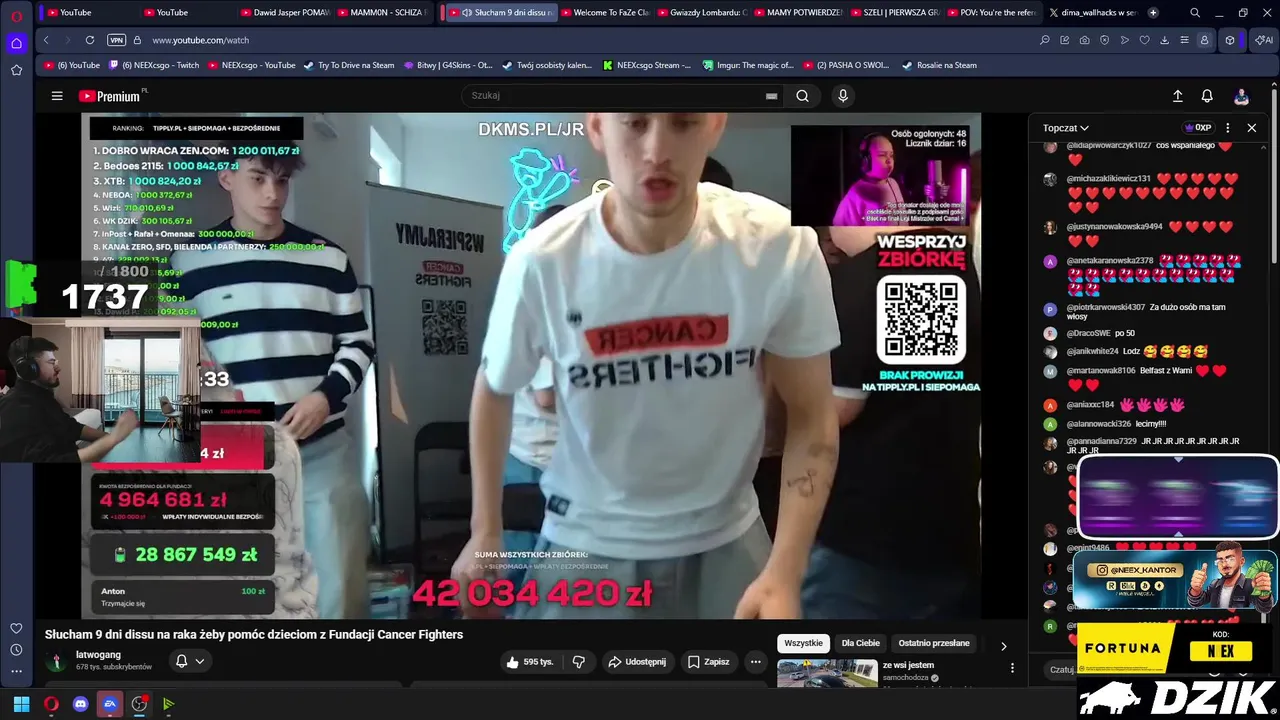The width and height of the screenshot is (1280, 720).
Task: Open 'Try To Drive na Steam' bookmark
Action: tap(348, 65)
